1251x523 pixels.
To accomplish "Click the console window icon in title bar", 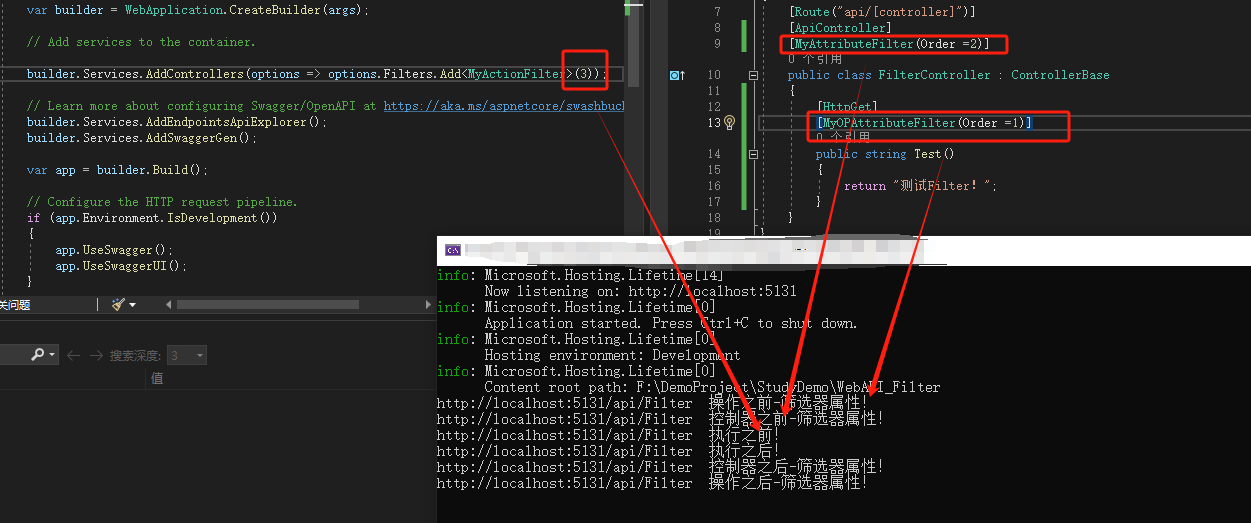I will (452, 250).
